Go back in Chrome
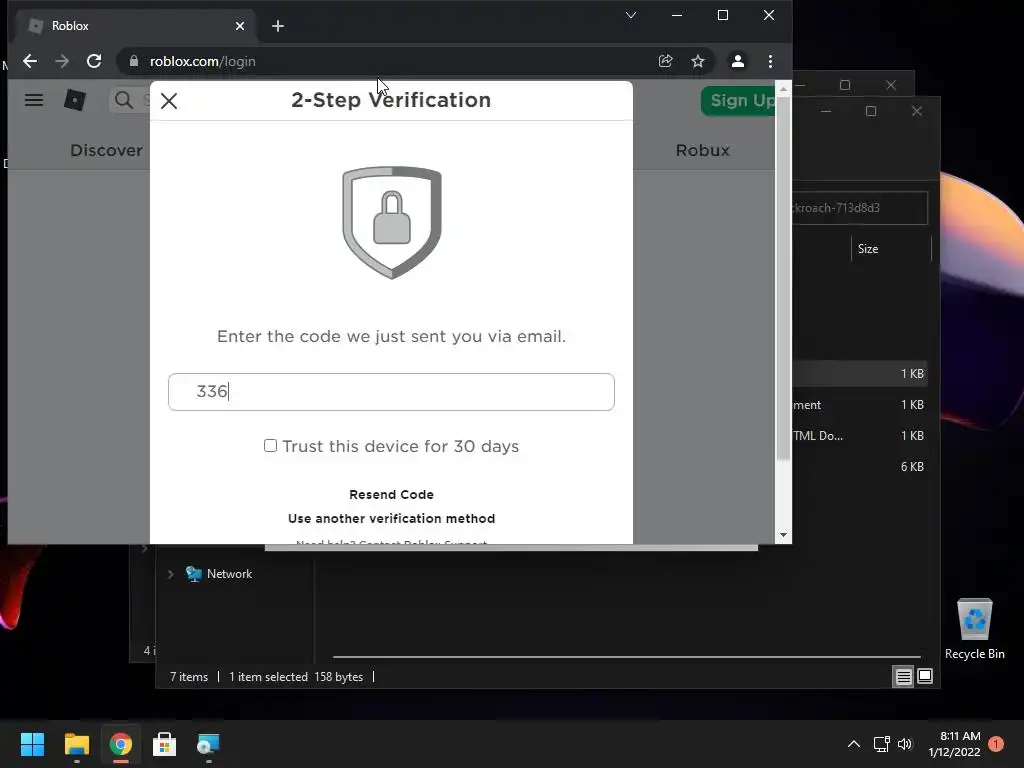This screenshot has width=1024, height=768. pyautogui.click(x=30, y=61)
